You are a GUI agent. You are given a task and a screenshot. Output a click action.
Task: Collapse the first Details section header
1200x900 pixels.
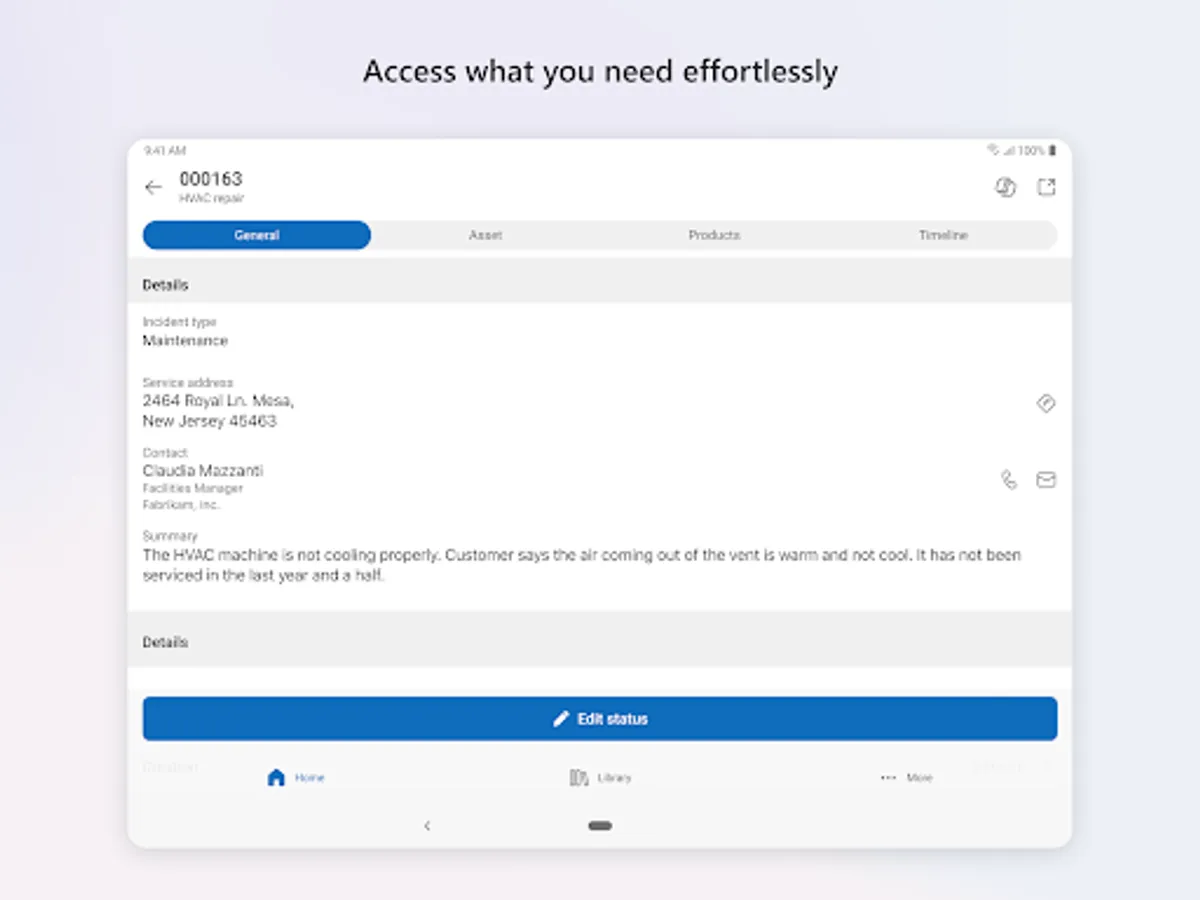pyautogui.click(x=164, y=284)
